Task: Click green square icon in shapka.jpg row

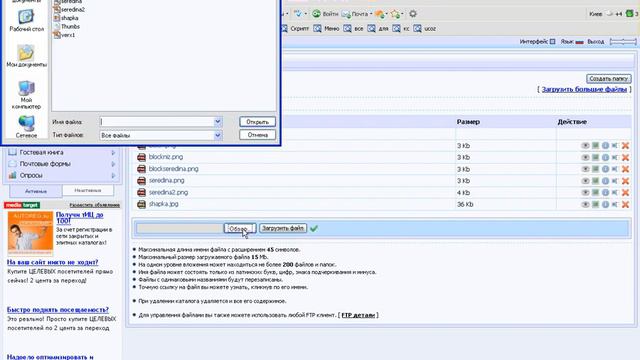Action: tap(596, 204)
